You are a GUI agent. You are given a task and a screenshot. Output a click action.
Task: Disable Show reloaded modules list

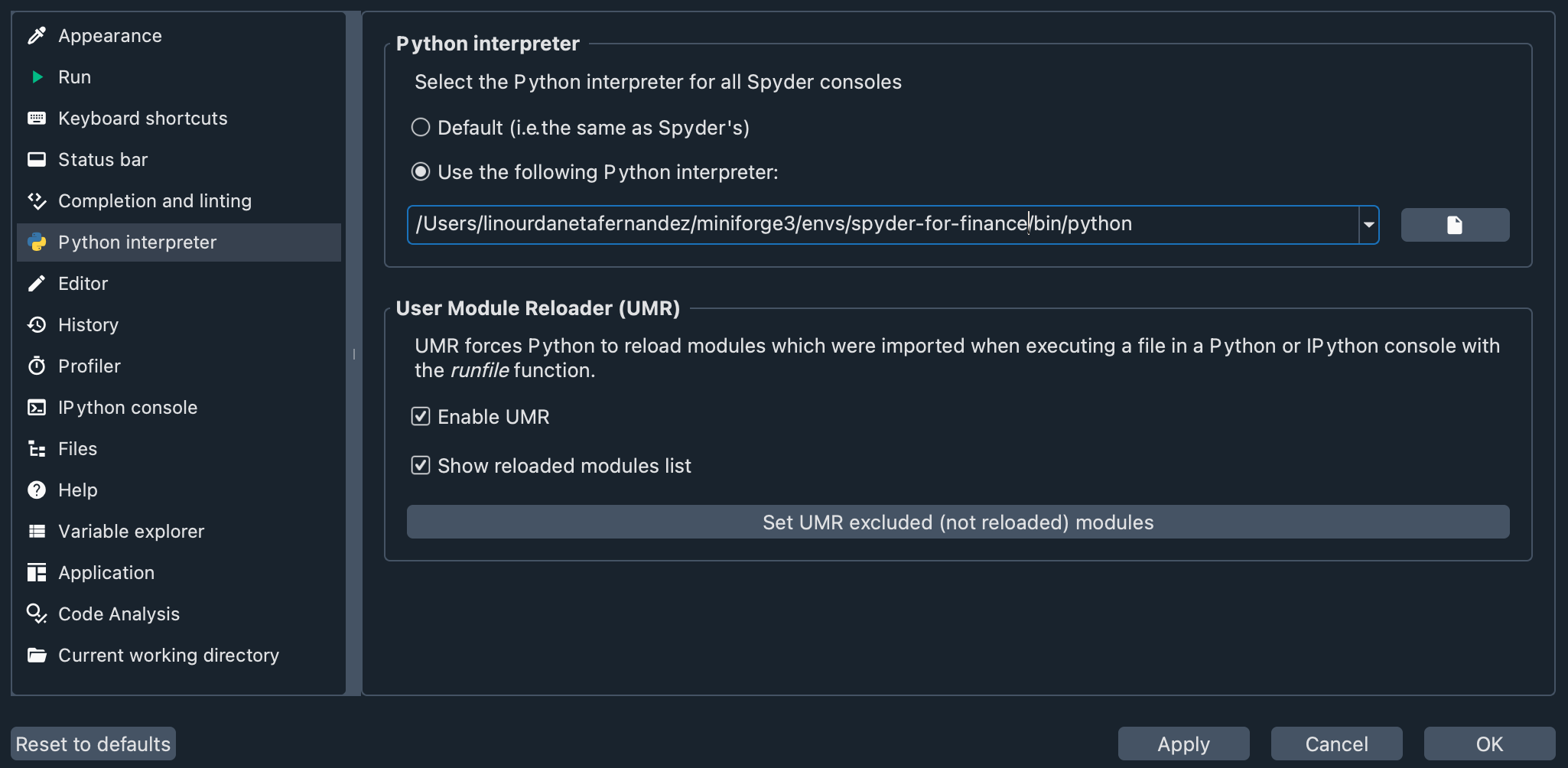pyautogui.click(x=421, y=465)
